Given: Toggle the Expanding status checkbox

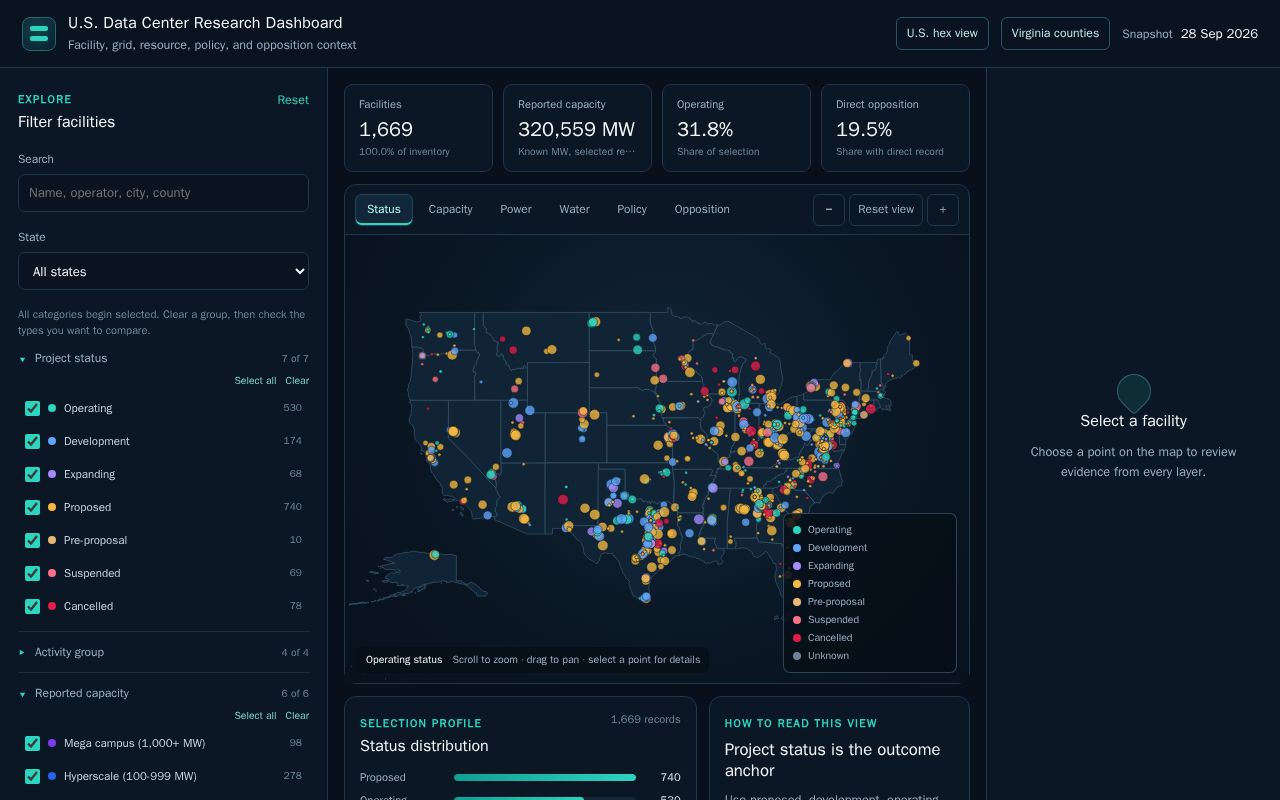Looking at the screenshot, I should [32, 474].
